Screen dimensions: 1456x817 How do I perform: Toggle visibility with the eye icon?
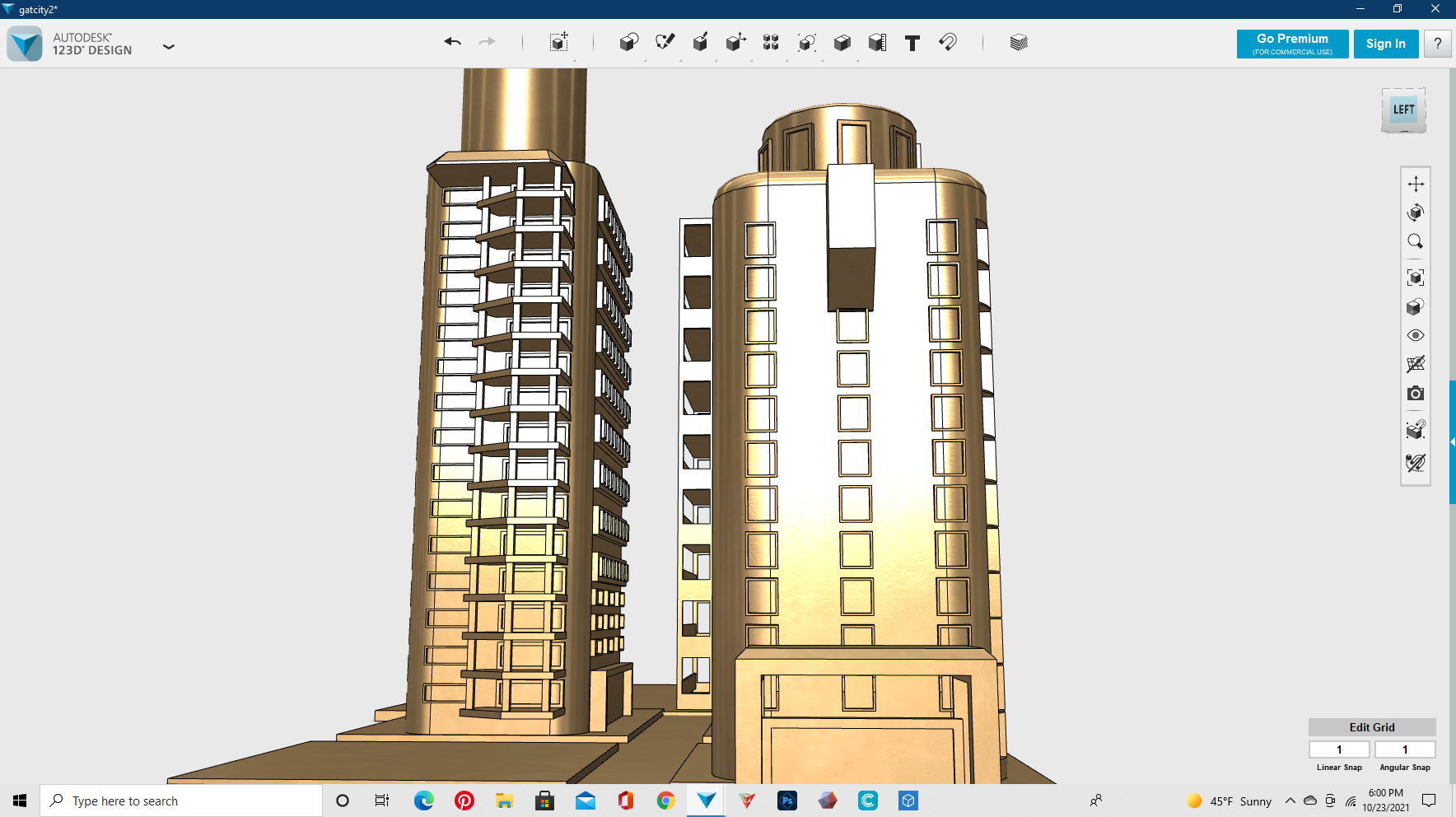[1415, 335]
